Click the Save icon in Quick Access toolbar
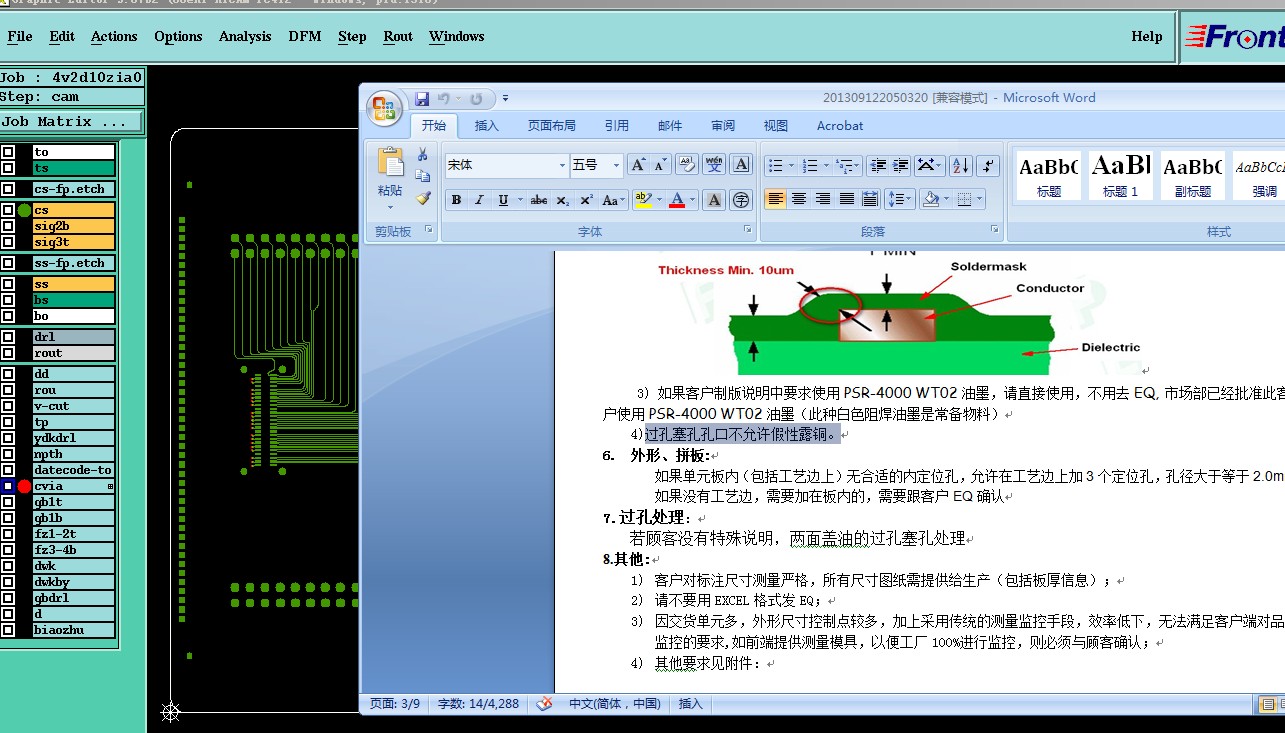This screenshot has height=733, width=1285. point(422,98)
